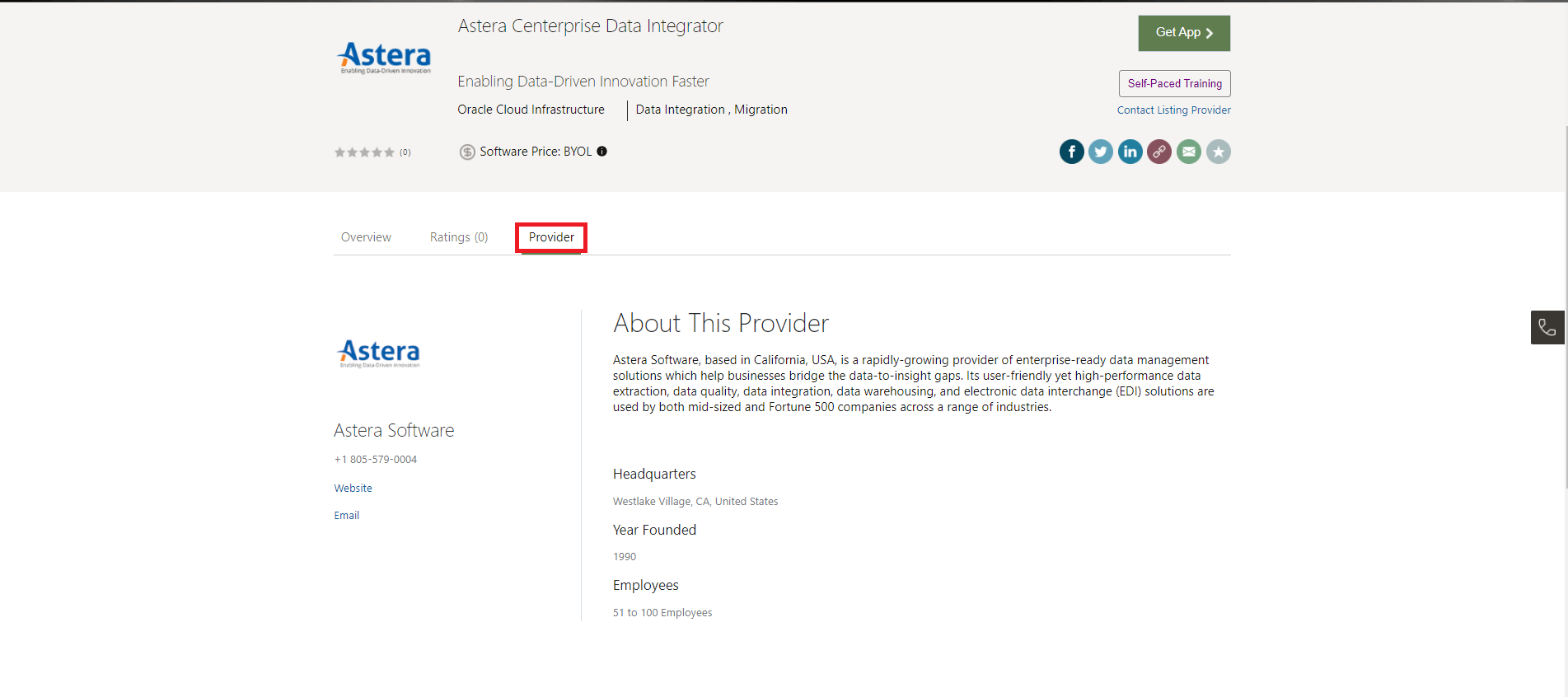Open Self-Paced Training
This screenshot has height=697, width=1568.
click(x=1174, y=84)
